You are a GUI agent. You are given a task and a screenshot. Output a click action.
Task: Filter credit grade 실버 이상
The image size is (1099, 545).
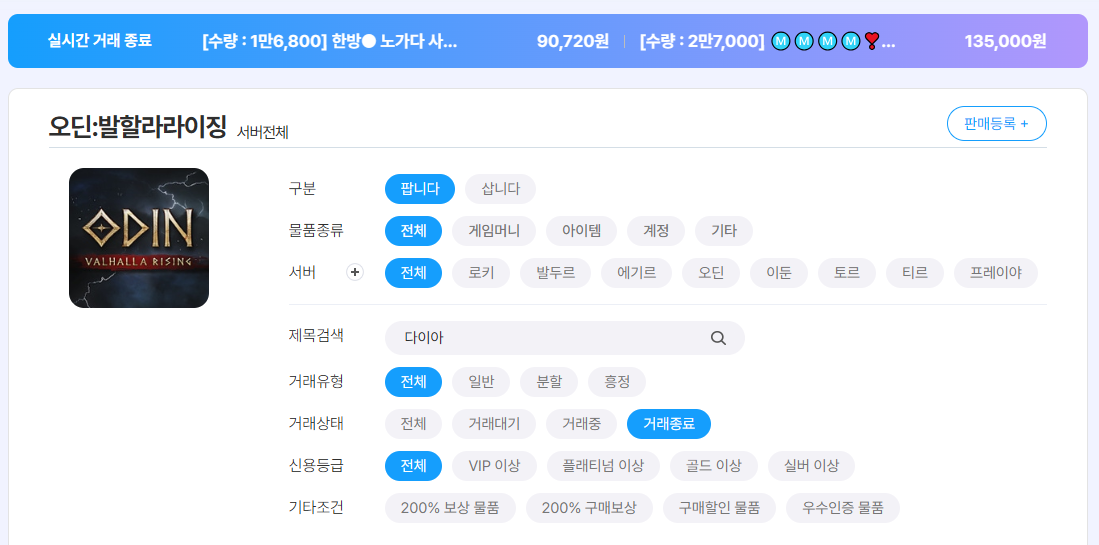tap(812, 466)
